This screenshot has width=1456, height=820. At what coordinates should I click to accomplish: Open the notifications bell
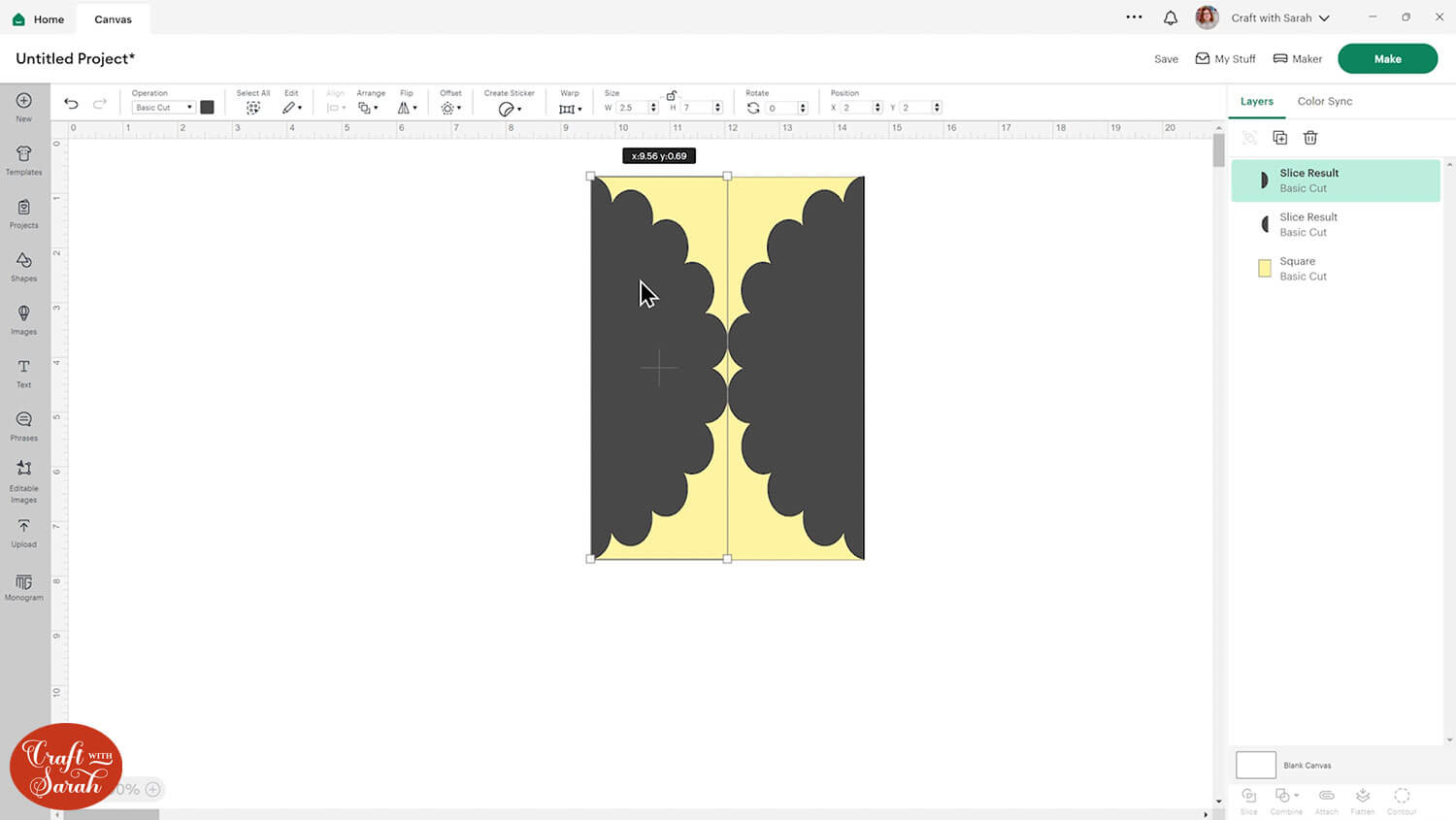point(1171,17)
